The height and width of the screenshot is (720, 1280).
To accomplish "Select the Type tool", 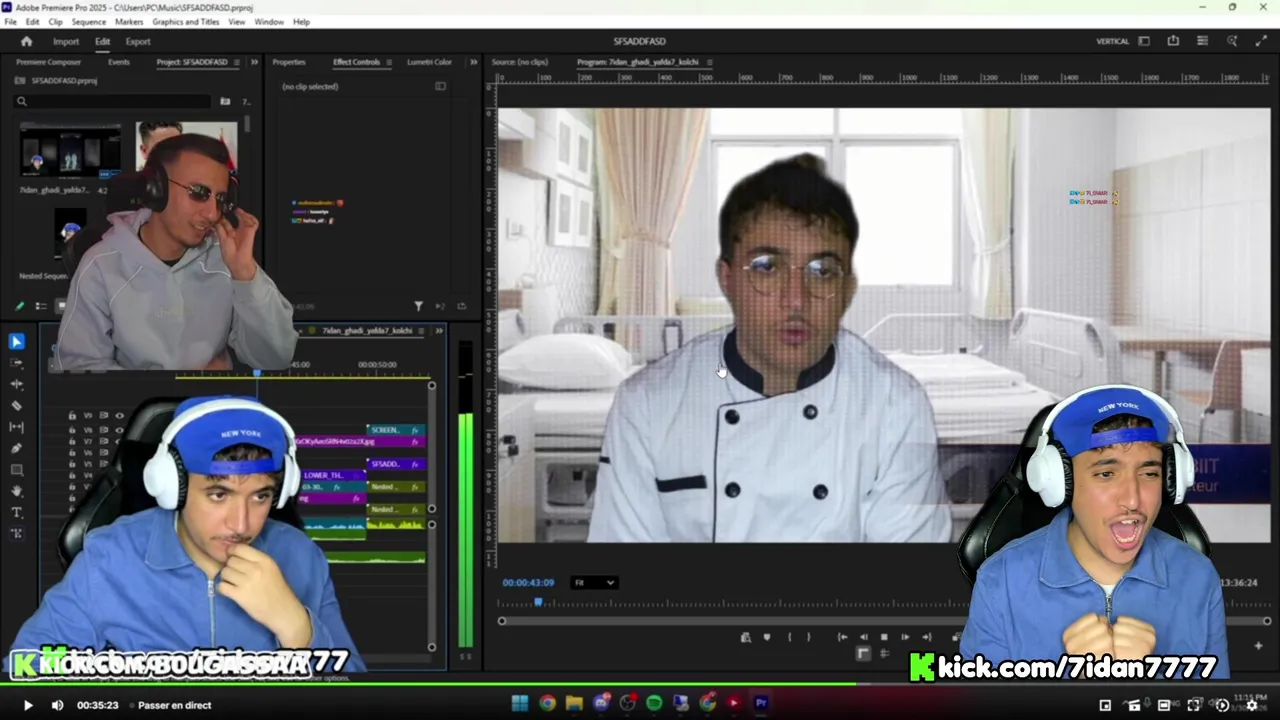I will (16, 512).
